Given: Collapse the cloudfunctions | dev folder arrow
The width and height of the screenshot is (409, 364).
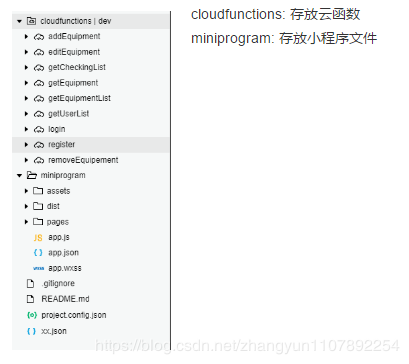Looking at the screenshot, I should coord(19,21).
